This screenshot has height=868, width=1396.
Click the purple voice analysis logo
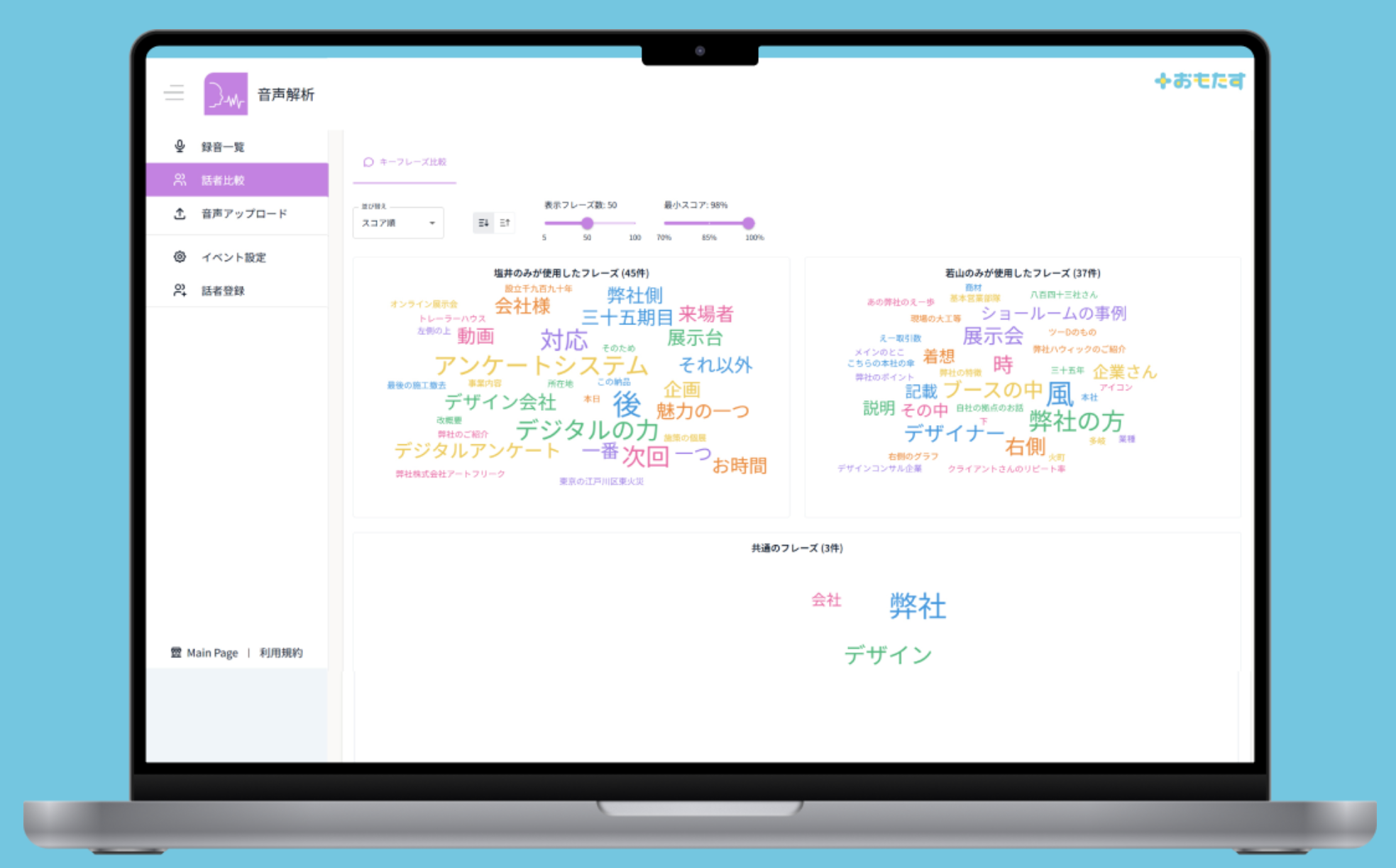[x=226, y=94]
